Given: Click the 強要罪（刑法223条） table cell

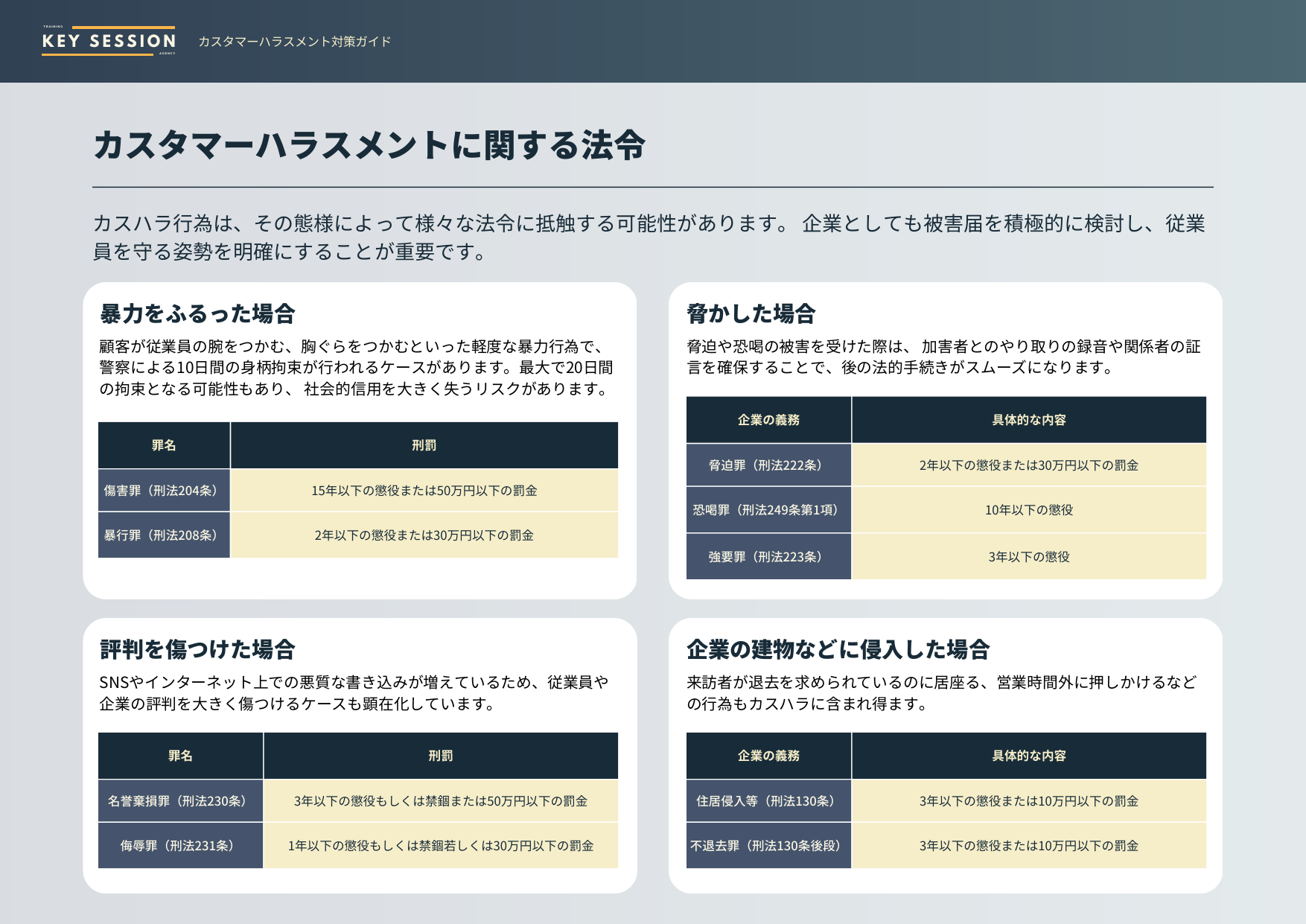Looking at the screenshot, I should click(768, 556).
